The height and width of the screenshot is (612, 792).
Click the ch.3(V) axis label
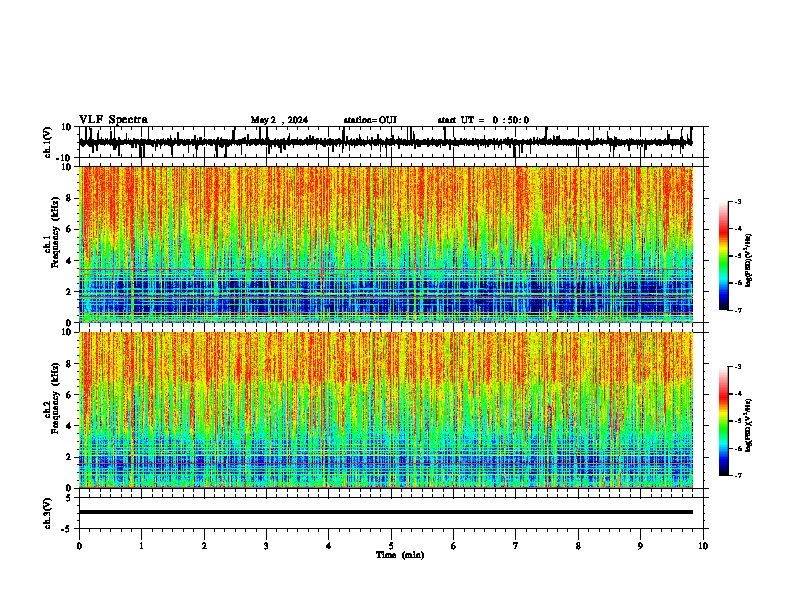[48, 513]
